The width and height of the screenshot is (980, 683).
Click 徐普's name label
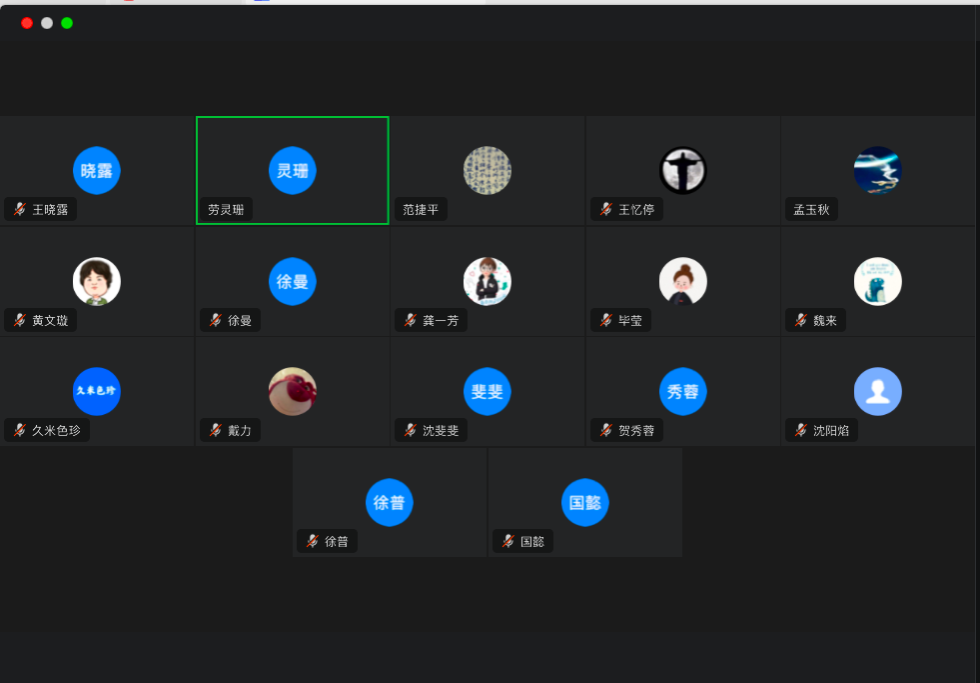[336, 541]
